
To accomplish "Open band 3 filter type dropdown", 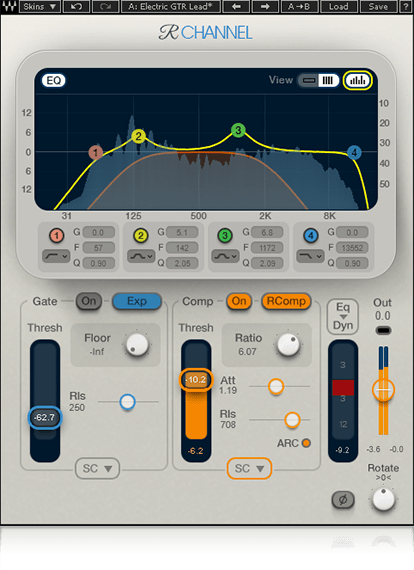I will tap(225, 256).
